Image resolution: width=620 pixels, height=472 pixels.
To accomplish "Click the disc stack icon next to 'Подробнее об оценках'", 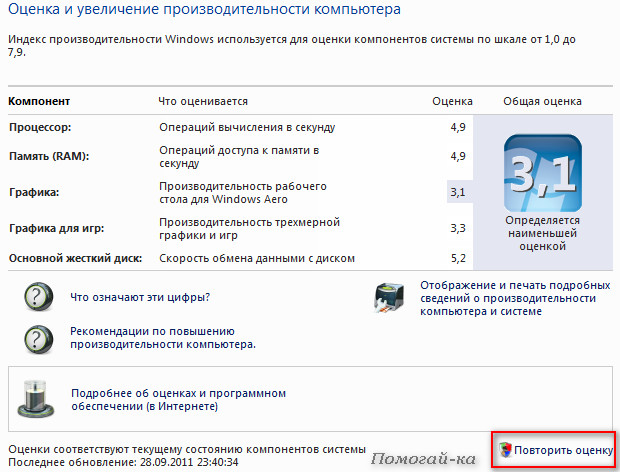I will click(x=36, y=398).
